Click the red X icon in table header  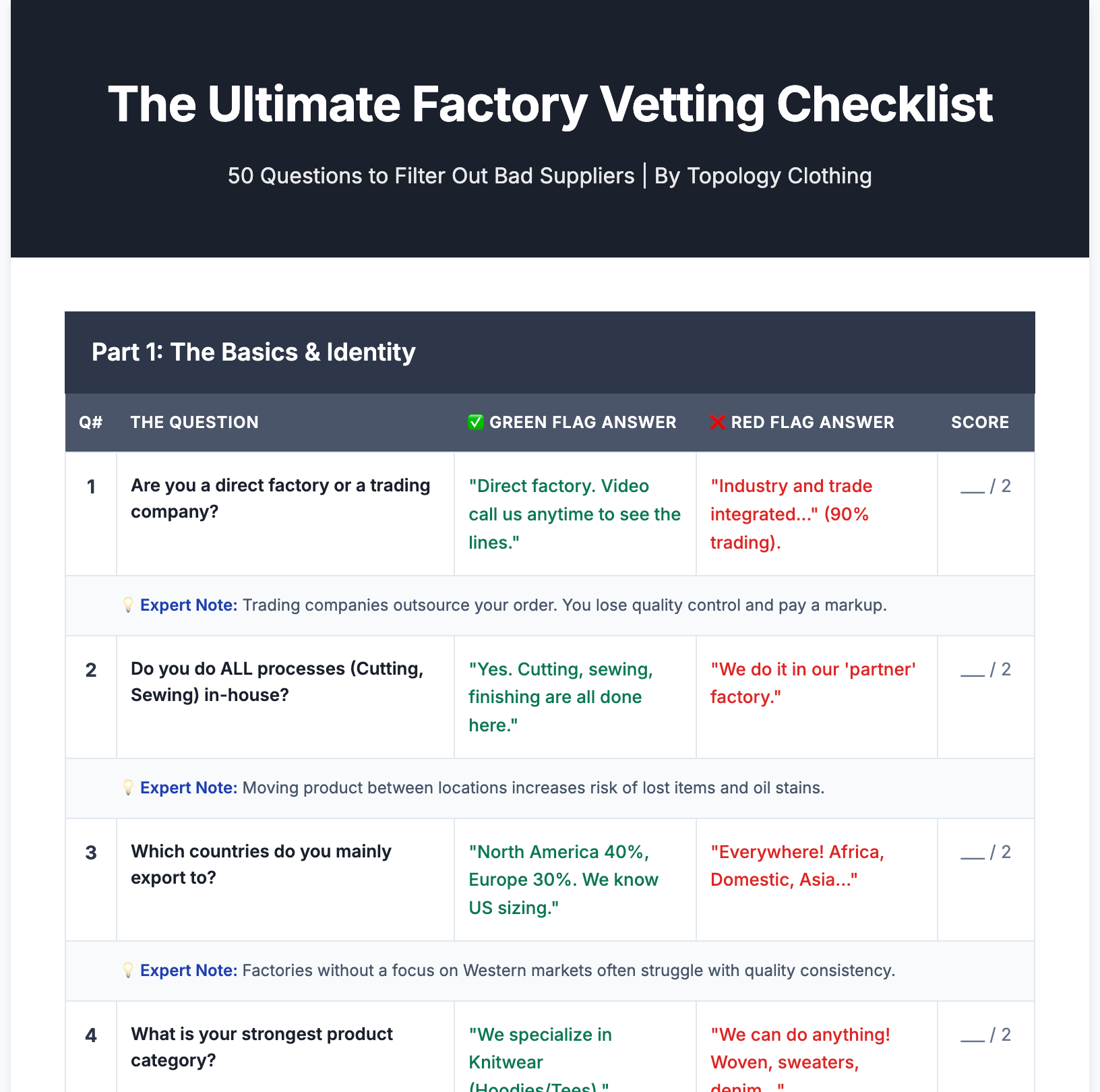pos(718,423)
